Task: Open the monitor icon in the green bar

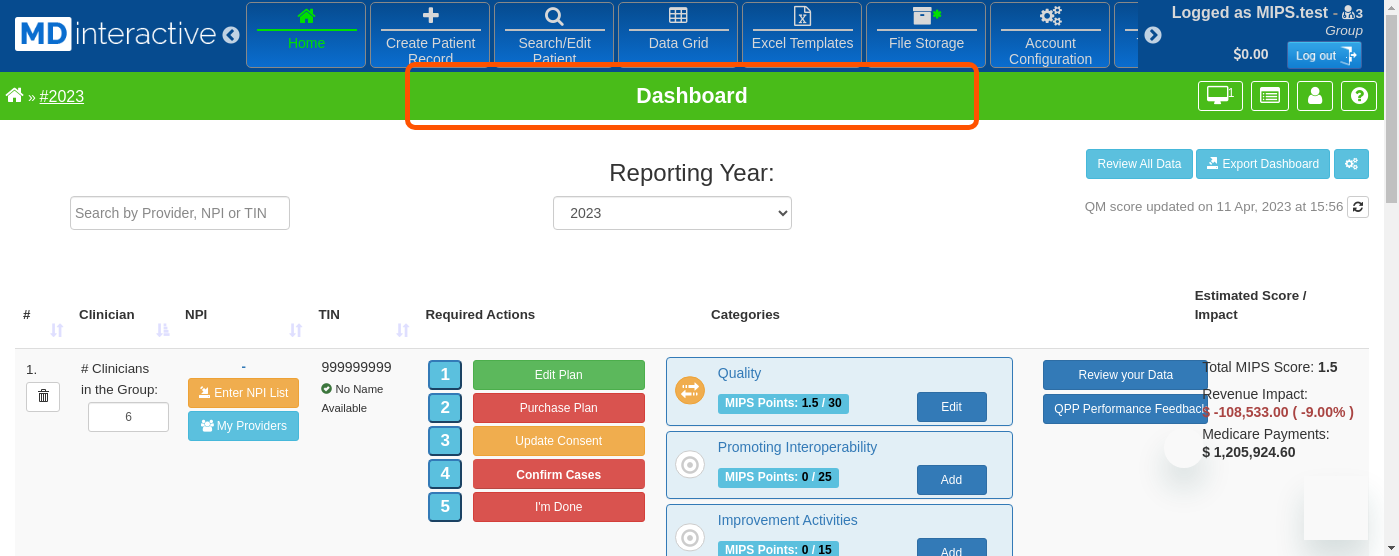Action: [1219, 96]
